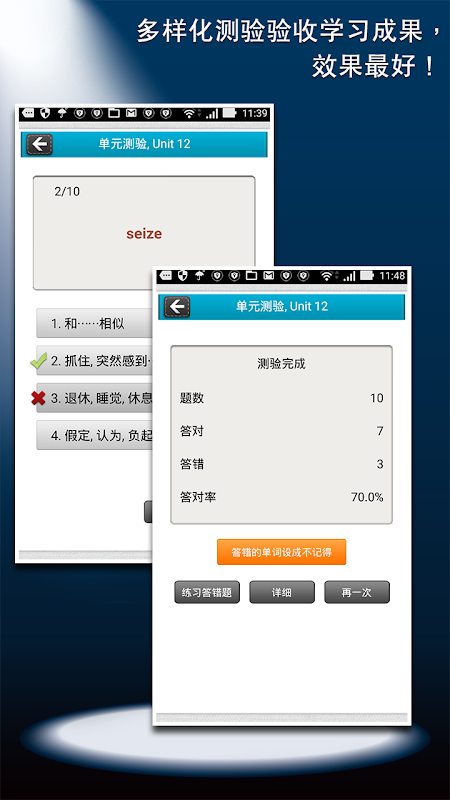This screenshot has width=450, height=800.
Task: Click the word seize on the question card
Action: coord(144,234)
